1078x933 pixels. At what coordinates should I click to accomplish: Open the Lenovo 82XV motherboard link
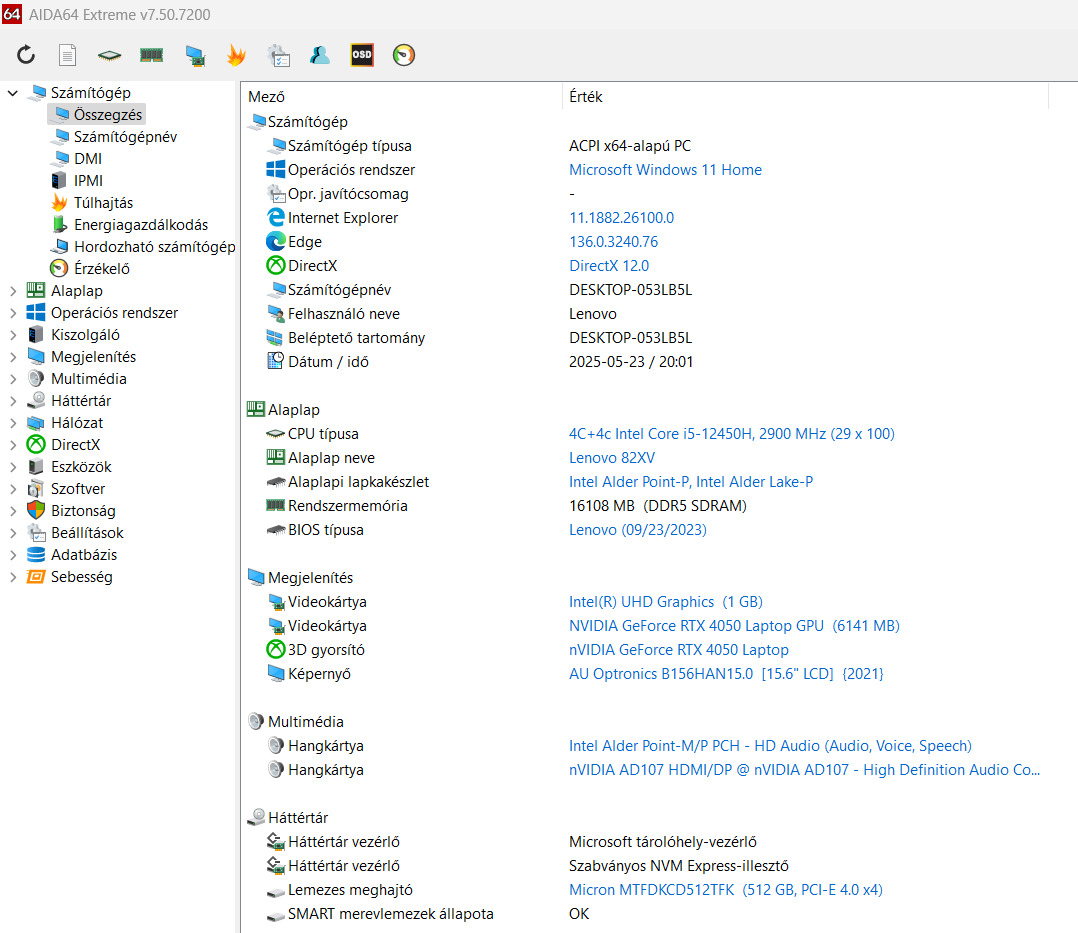tap(612, 458)
